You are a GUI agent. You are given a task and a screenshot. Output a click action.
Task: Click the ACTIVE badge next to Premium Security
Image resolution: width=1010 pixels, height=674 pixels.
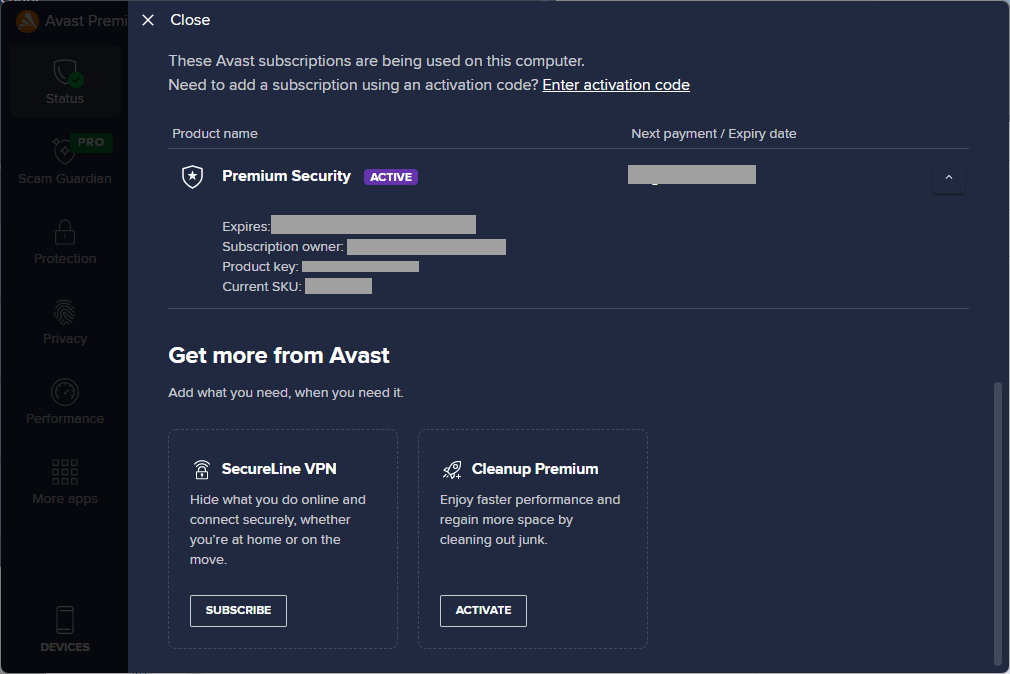tap(391, 177)
